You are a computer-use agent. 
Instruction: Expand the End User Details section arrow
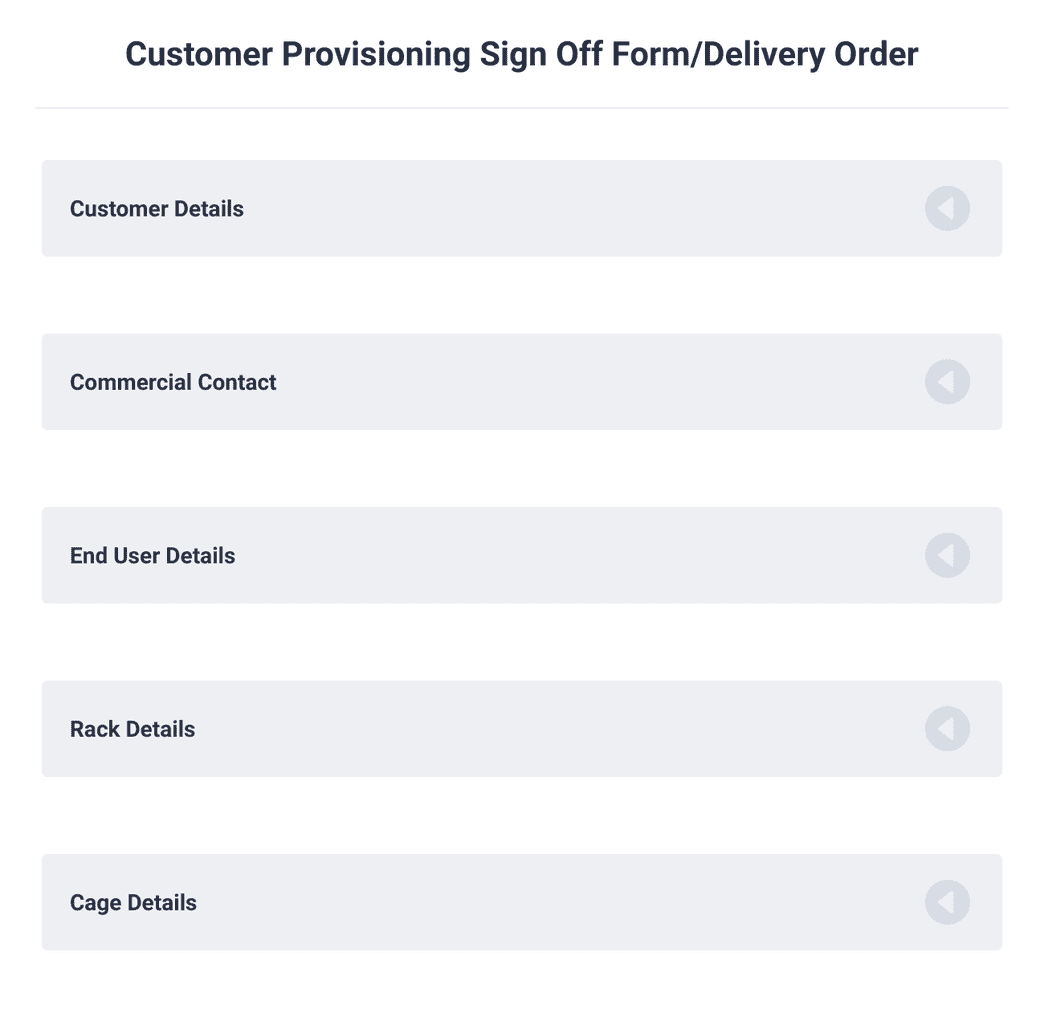946,555
